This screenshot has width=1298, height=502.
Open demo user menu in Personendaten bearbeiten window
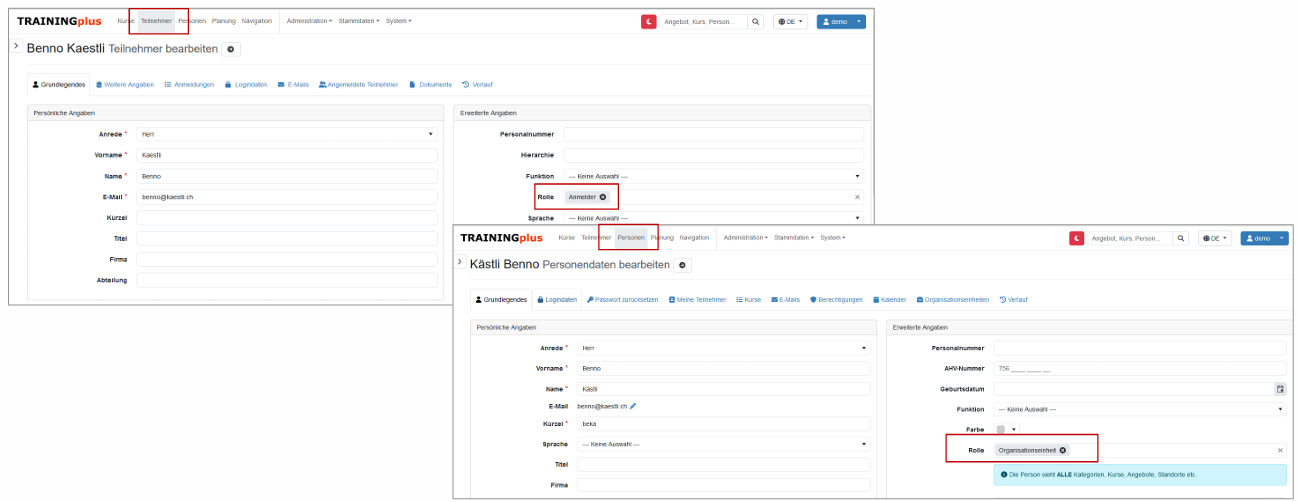tap(1265, 238)
